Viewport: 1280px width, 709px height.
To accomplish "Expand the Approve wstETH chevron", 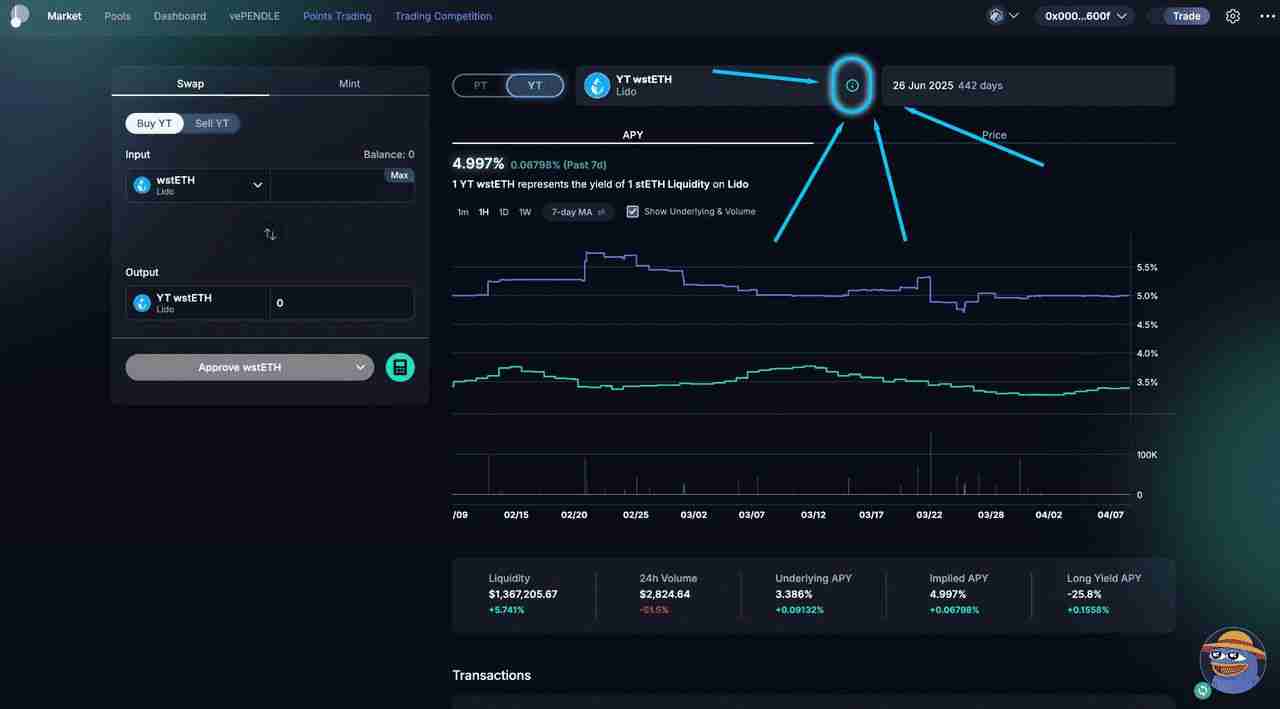I will click(x=360, y=367).
